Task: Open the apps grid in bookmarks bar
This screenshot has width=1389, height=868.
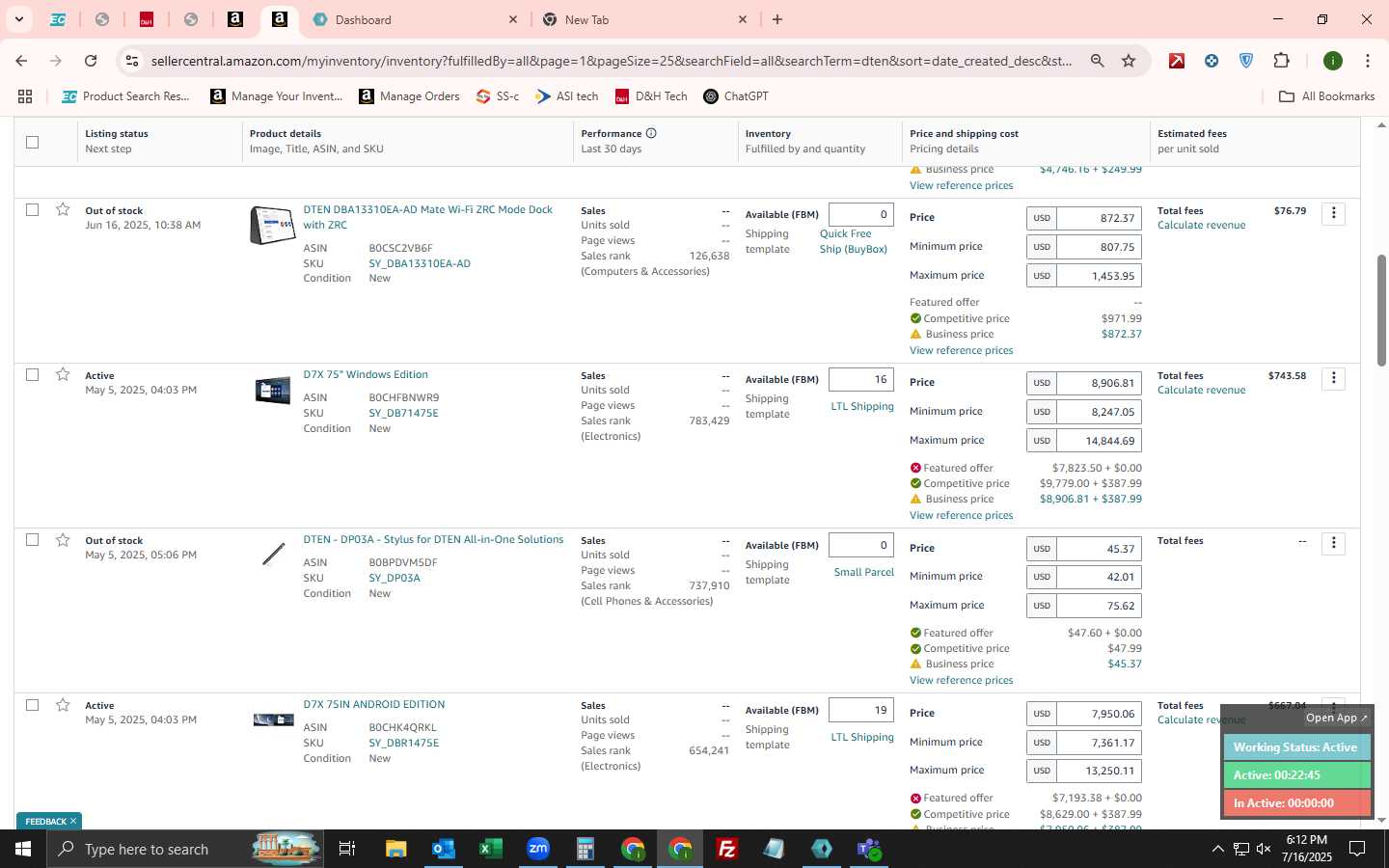Action: point(25,96)
